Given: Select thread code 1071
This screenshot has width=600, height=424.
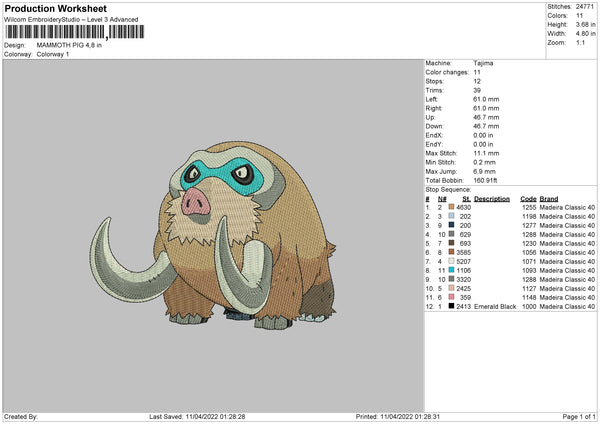Looking at the screenshot, I should tap(529, 261).
